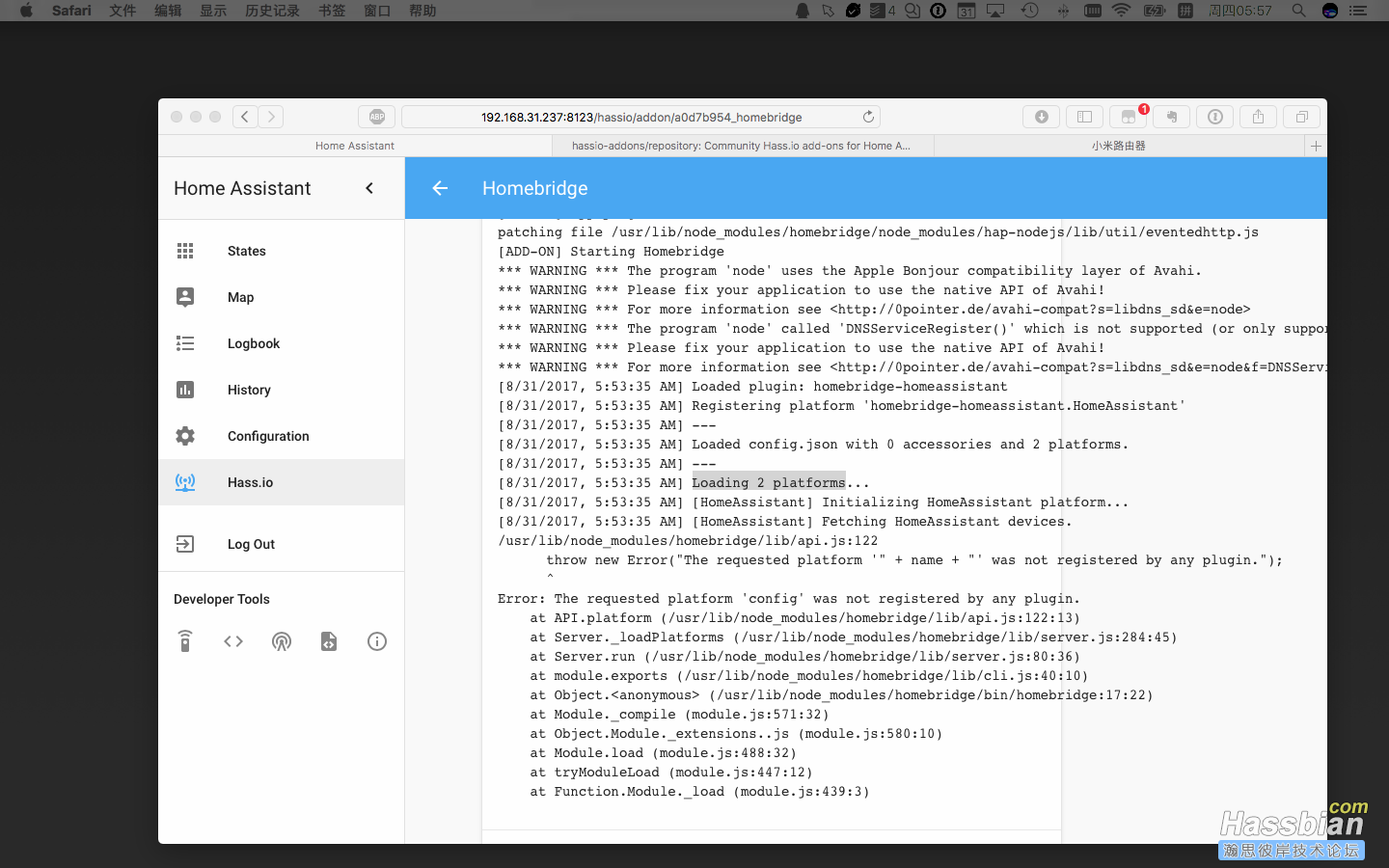Open the 书签 menu
The height and width of the screenshot is (868, 1389).
click(x=332, y=11)
